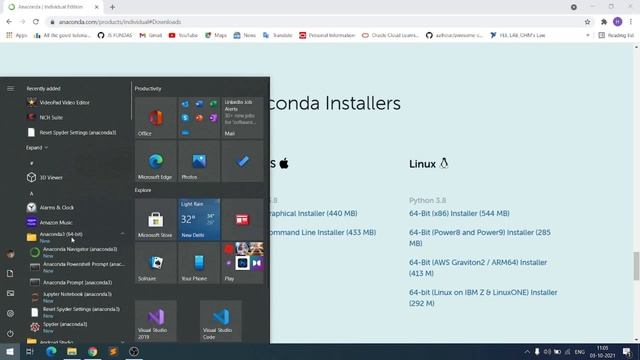Open Task View on the taskbar

pos(30,351)
